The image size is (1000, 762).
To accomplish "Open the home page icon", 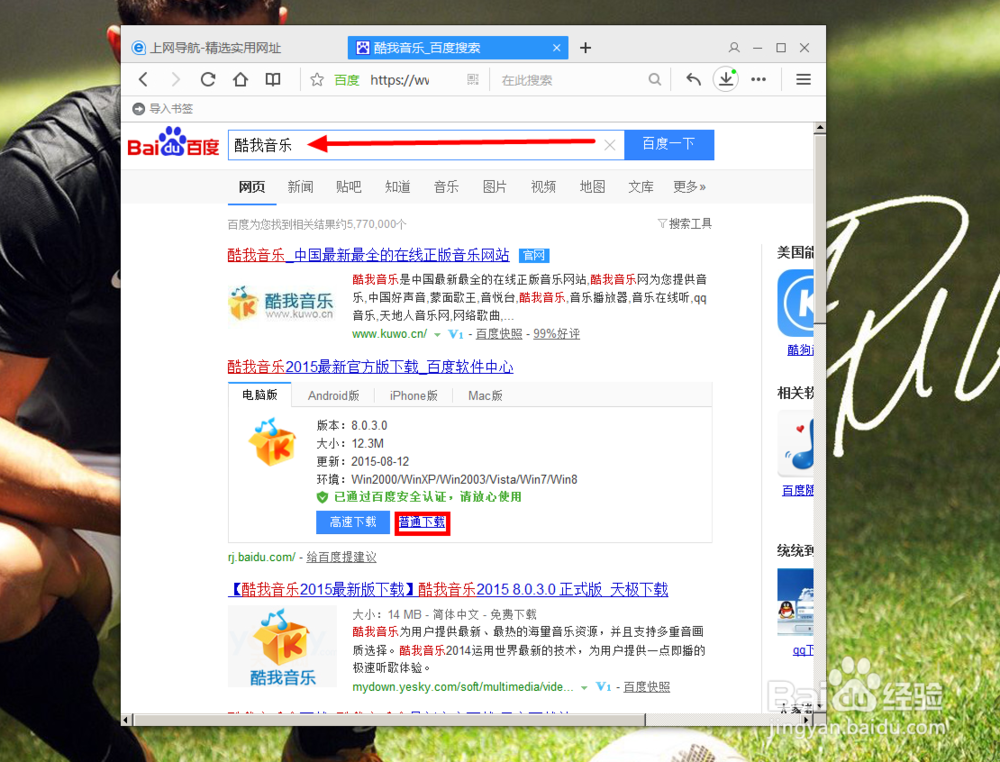I will click(240, 80).
